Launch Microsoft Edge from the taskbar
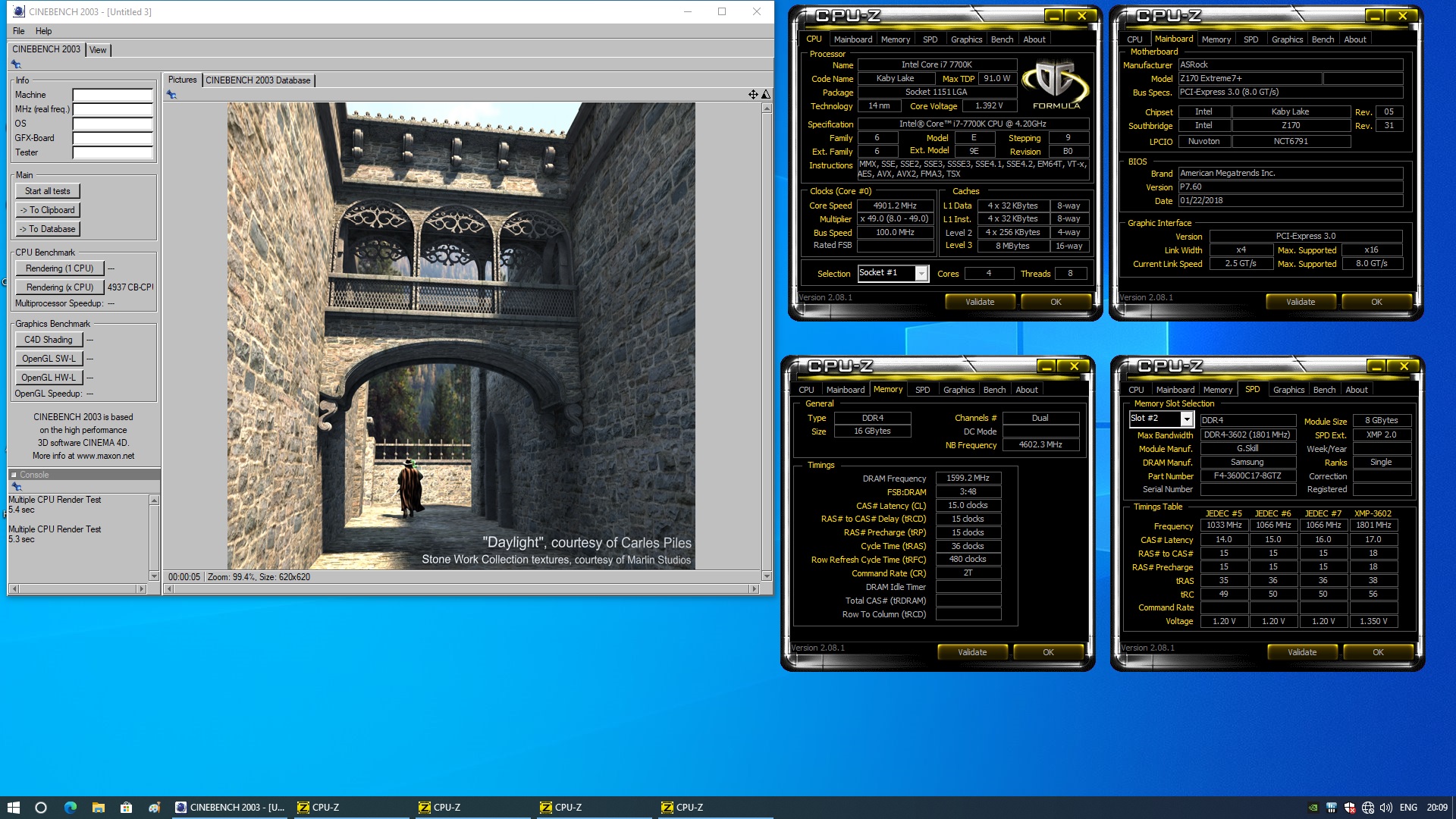 pos(70,808)
